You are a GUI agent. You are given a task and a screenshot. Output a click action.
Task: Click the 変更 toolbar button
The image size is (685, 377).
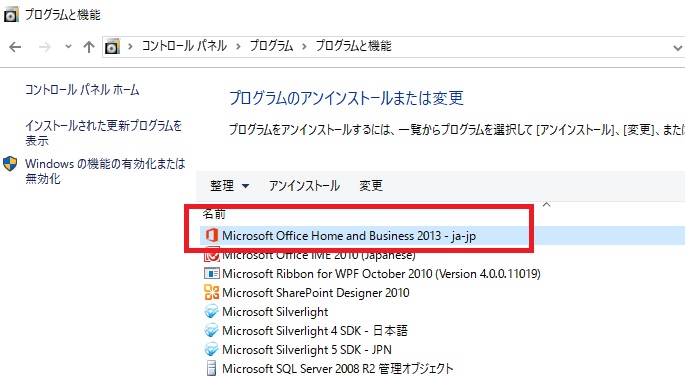[370, 186]
